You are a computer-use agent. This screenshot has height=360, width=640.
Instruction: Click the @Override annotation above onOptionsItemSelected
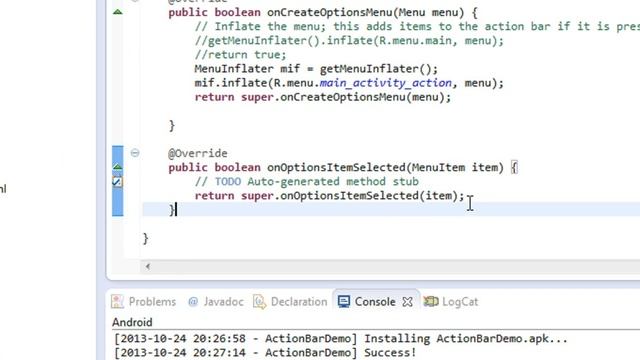point(198,153)
